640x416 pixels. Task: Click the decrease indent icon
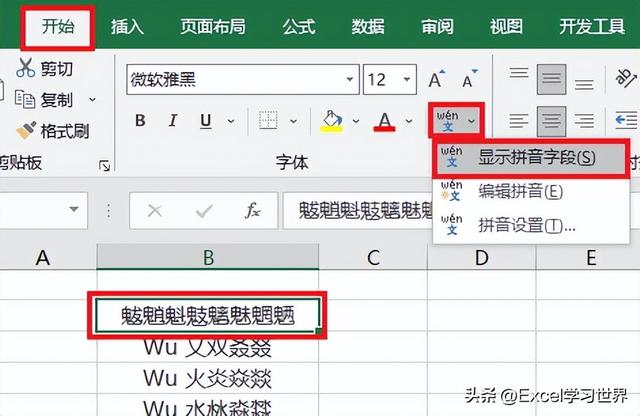click(x=626, y=121)
